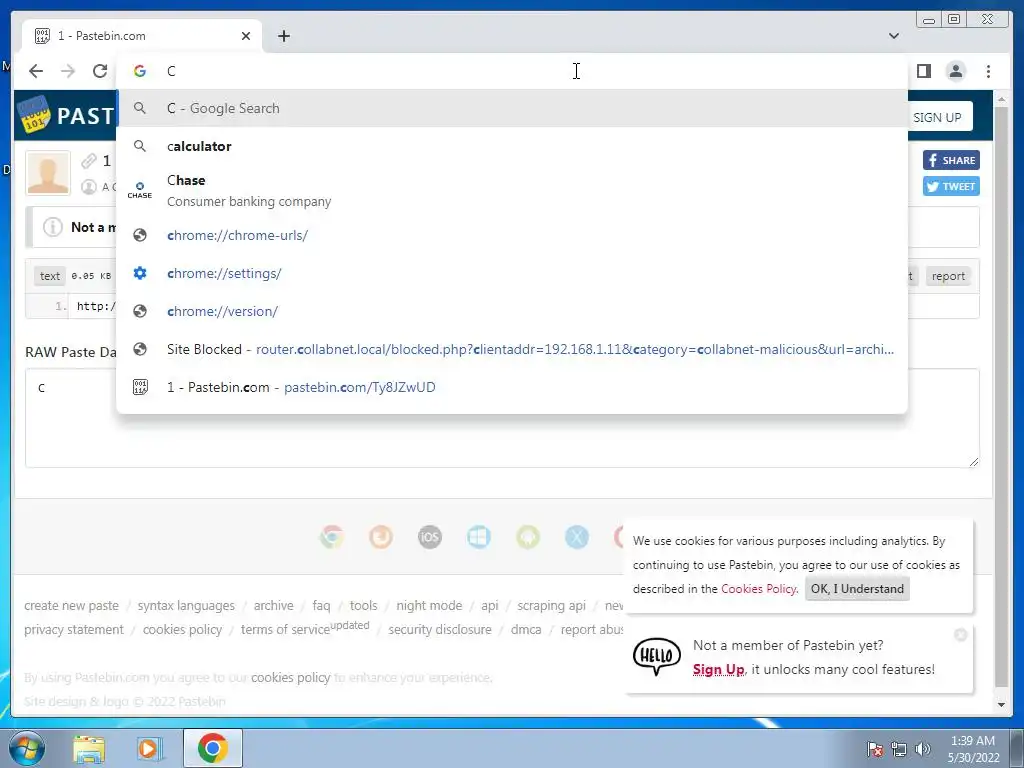Go back using the browser back arrow
1024x768 pixels.
(36, 71)
